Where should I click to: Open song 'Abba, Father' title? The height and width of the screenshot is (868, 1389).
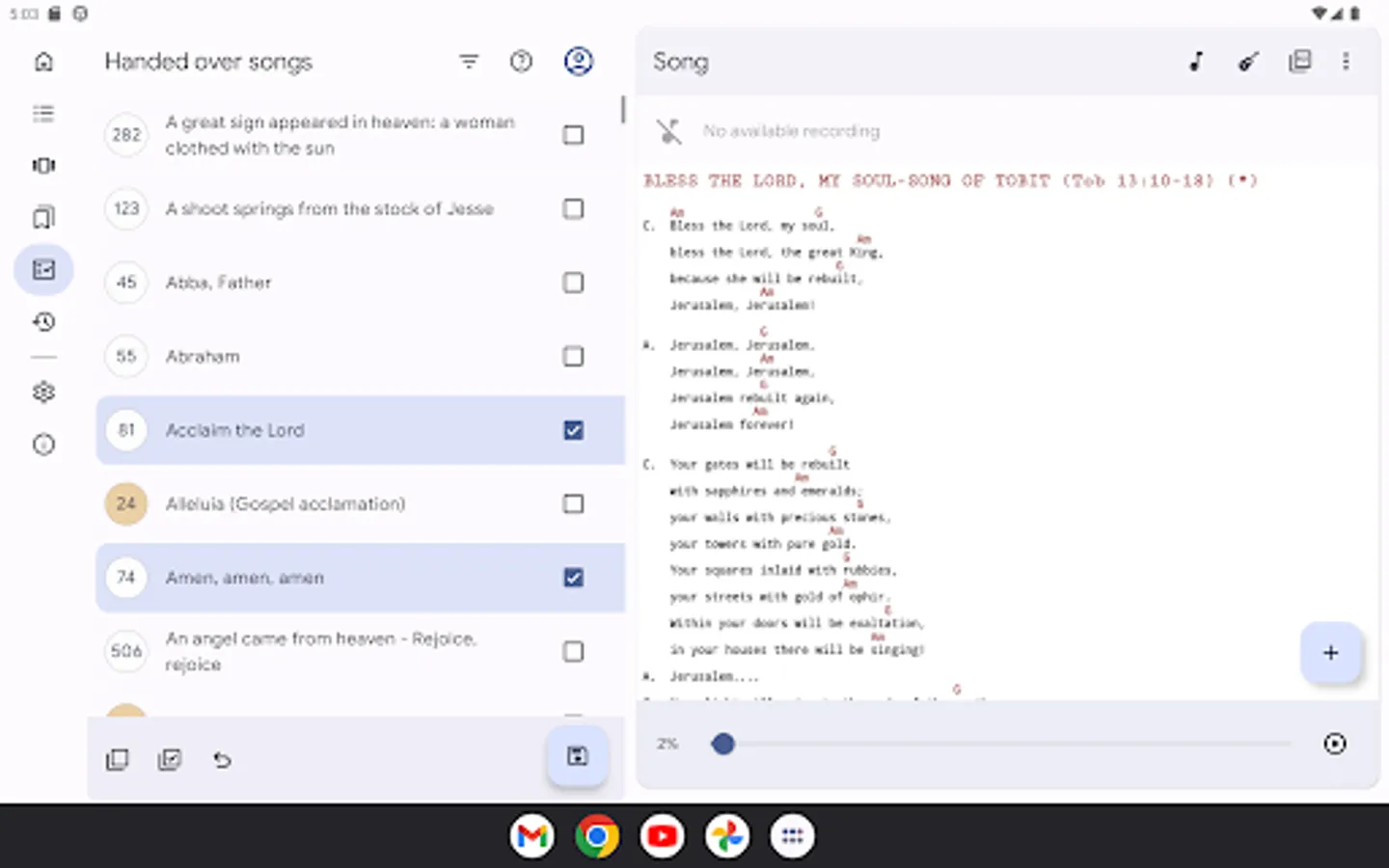[x=218, y=283]
